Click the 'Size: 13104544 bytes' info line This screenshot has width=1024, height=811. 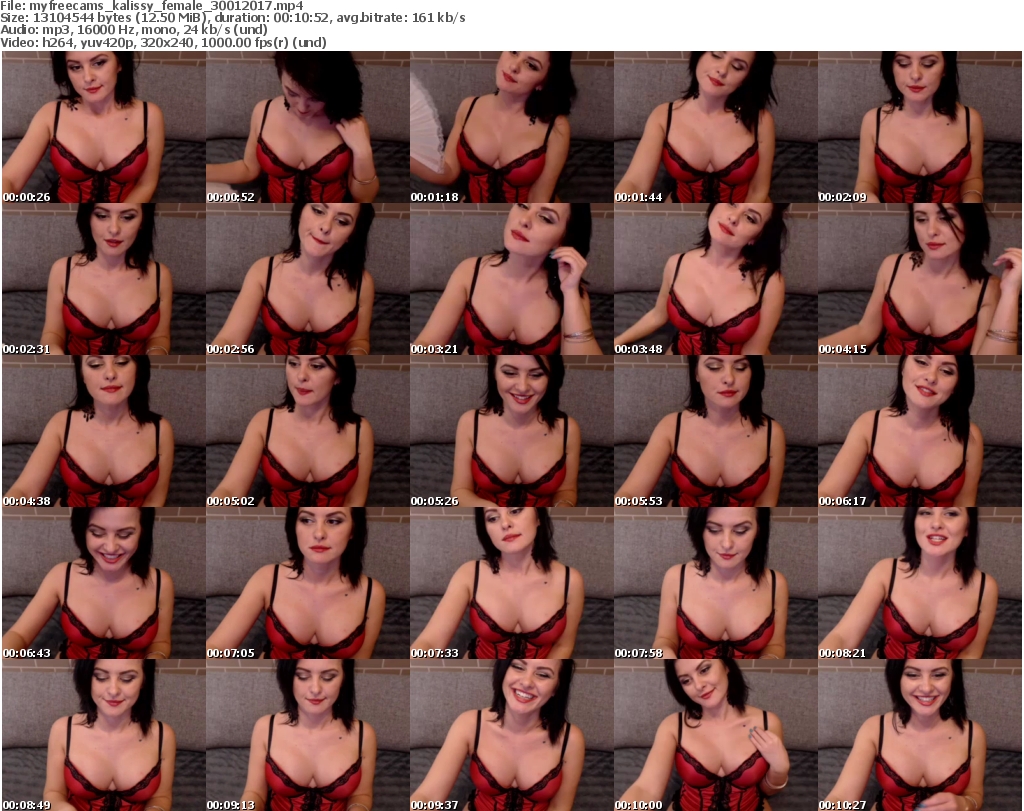232,18
